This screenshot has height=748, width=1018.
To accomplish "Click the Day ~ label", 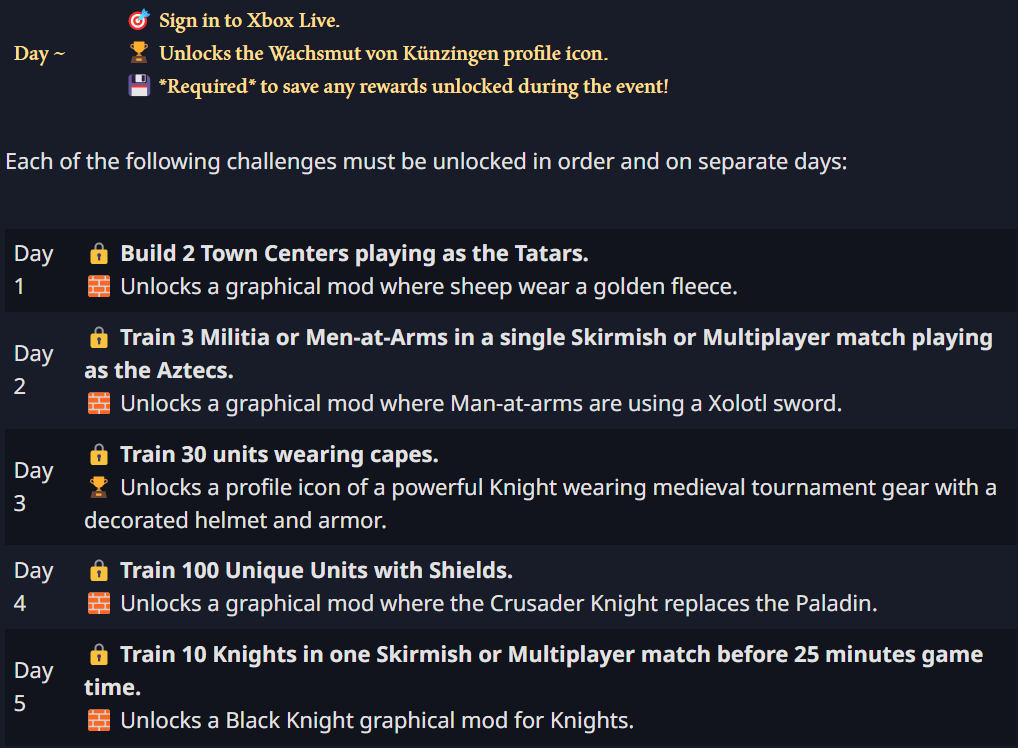I will [40, 53].
